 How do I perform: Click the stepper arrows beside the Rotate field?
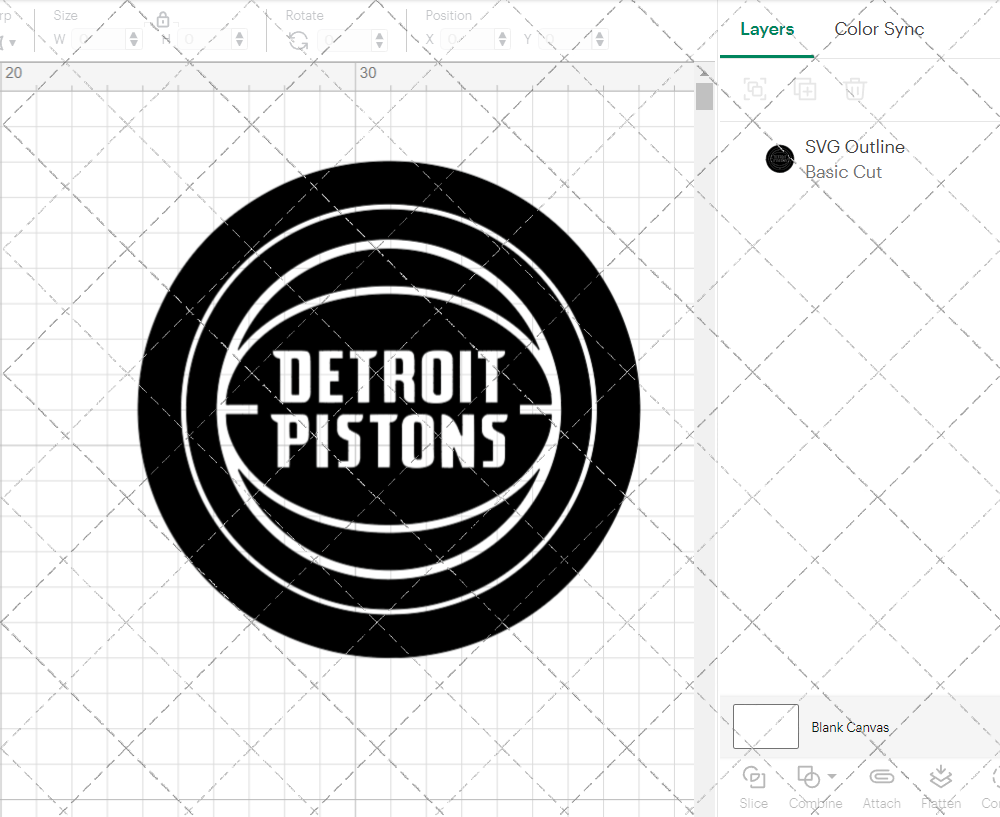click(378, 39)
